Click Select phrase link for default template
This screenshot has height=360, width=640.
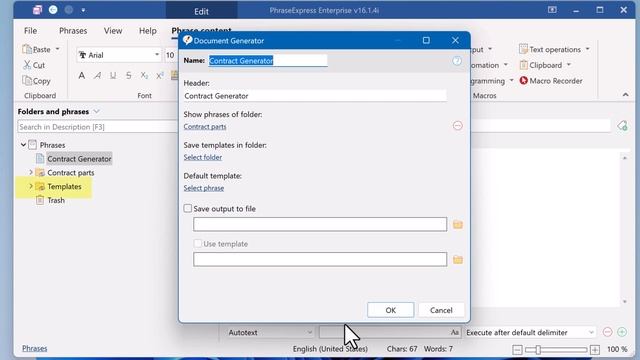point(204,188)
